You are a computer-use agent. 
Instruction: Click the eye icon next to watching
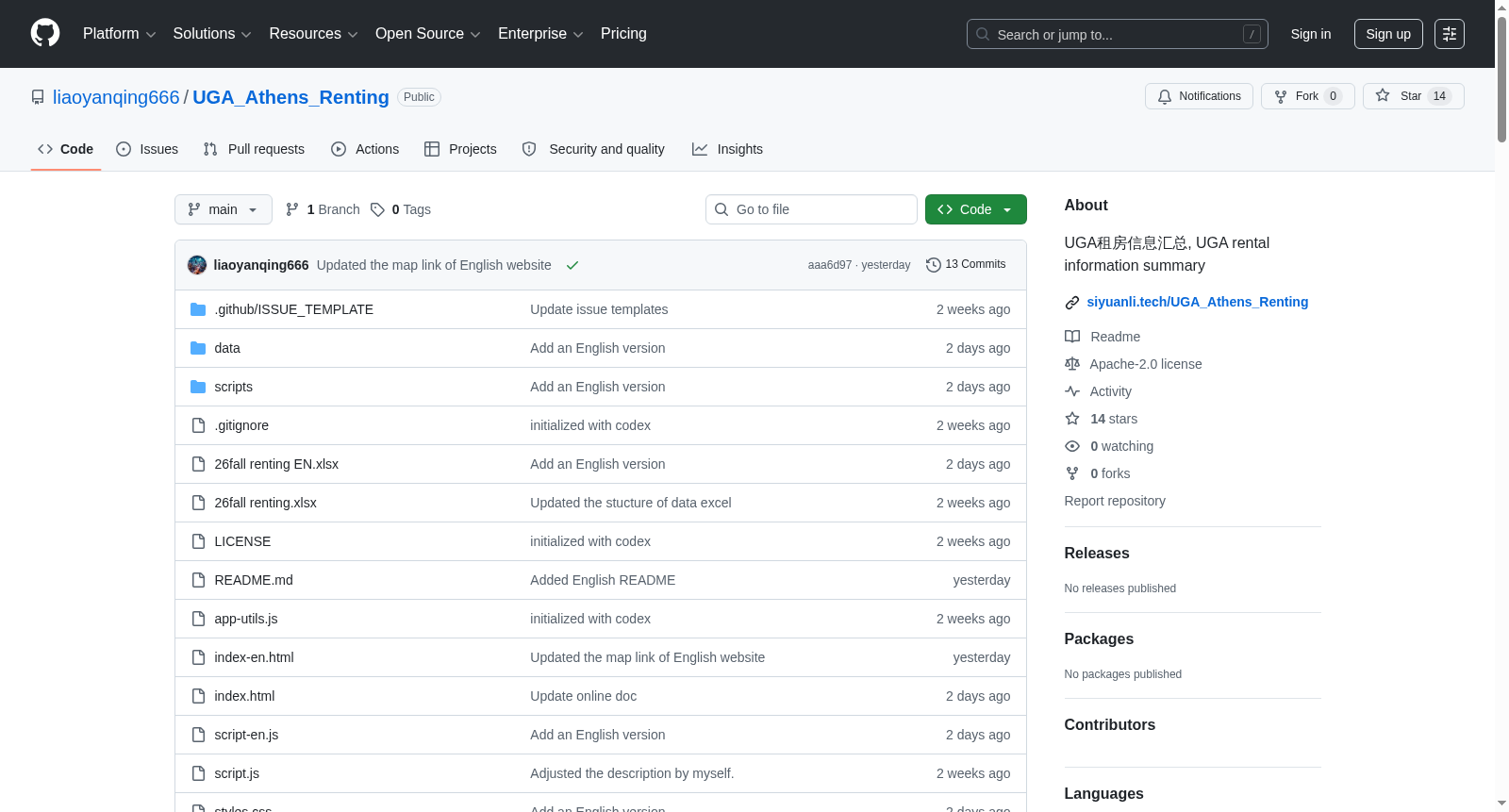[x=1072, y=446]
